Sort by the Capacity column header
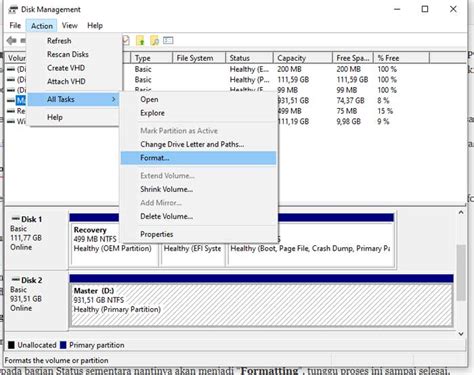474x375 pixels. [303, 58]
